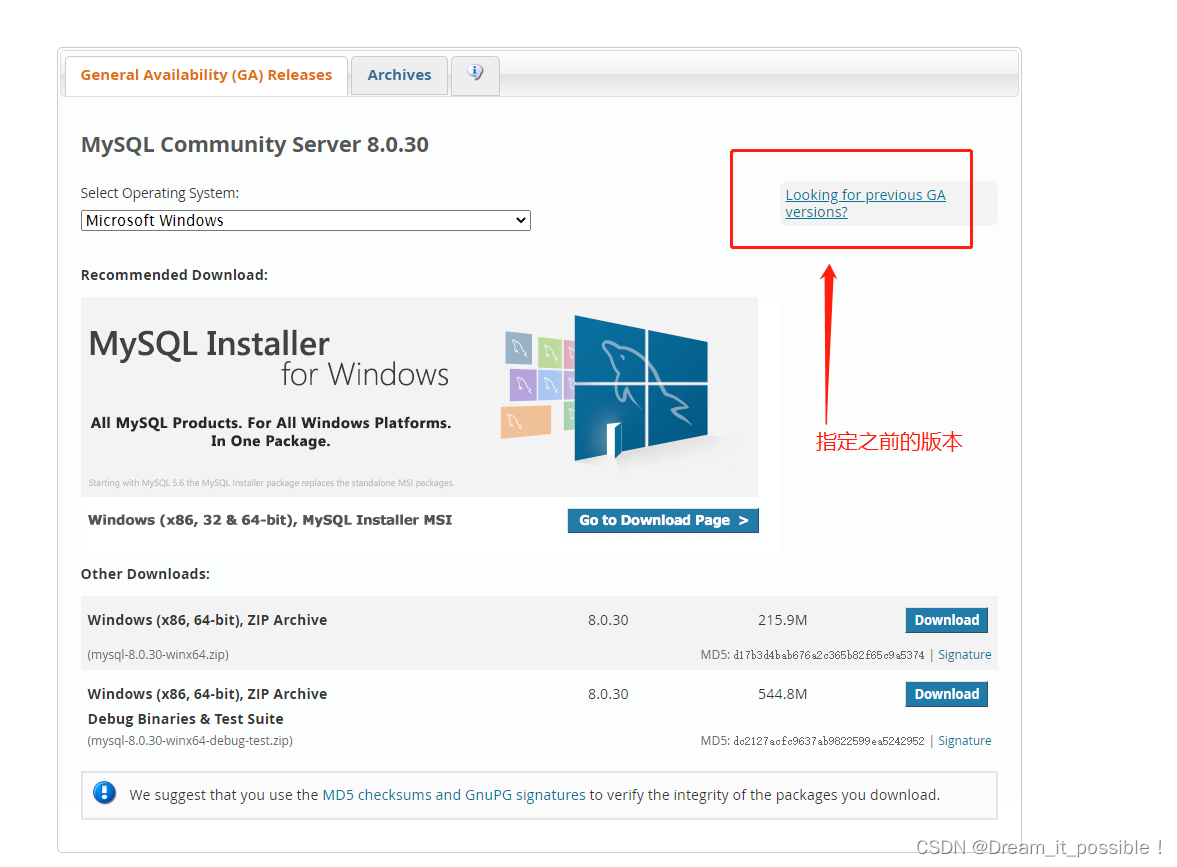Open the info icon tab
The image size is (1177, 867).
(x=475, y=74)
